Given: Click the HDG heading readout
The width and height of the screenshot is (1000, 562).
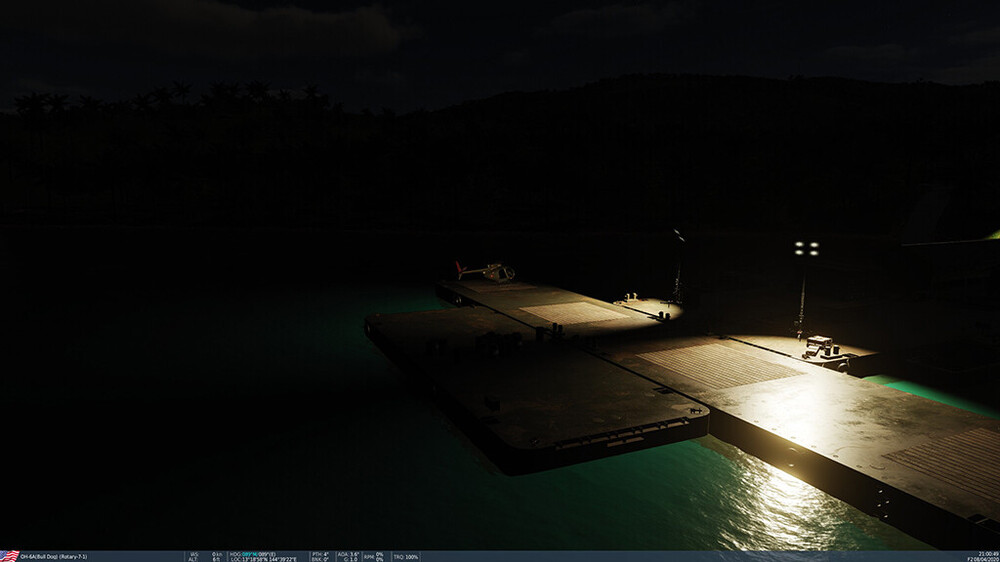Looking at the screenshot, I should pyautogui.click(x=253, y=554).
